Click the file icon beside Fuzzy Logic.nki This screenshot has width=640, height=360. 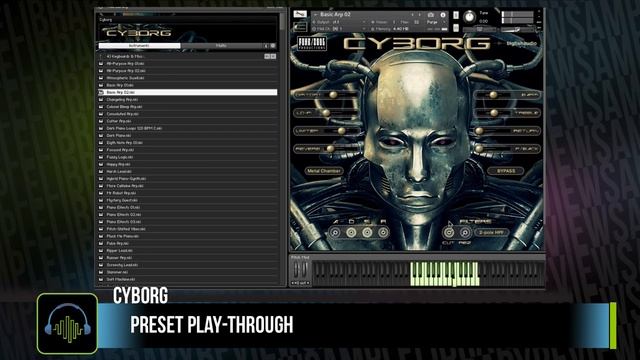click(x=101, y=157)
